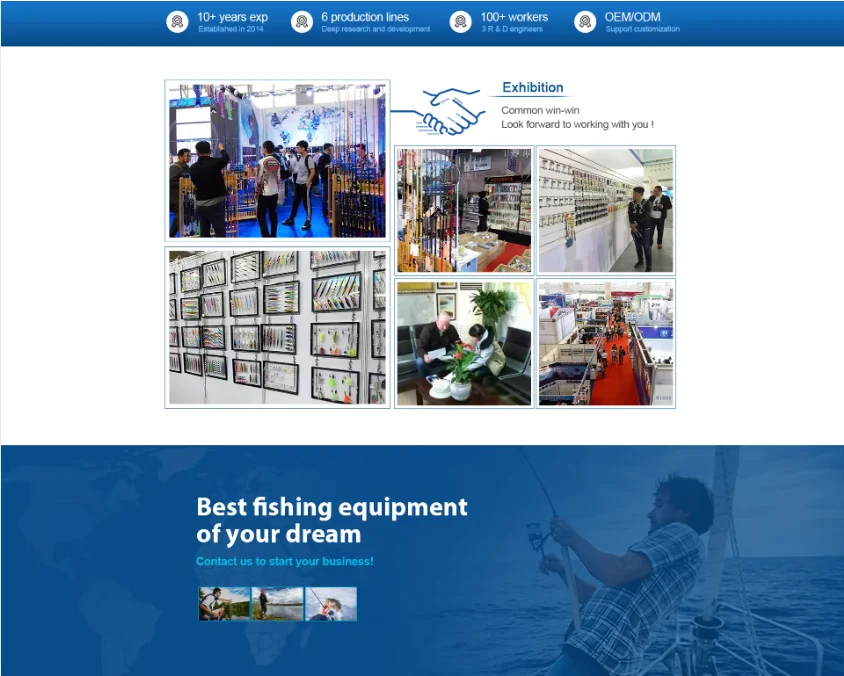Open the office meeting with plant photo
Image resolution: width=844 pixels, height=676 pixels.
[x=464, y=343]
